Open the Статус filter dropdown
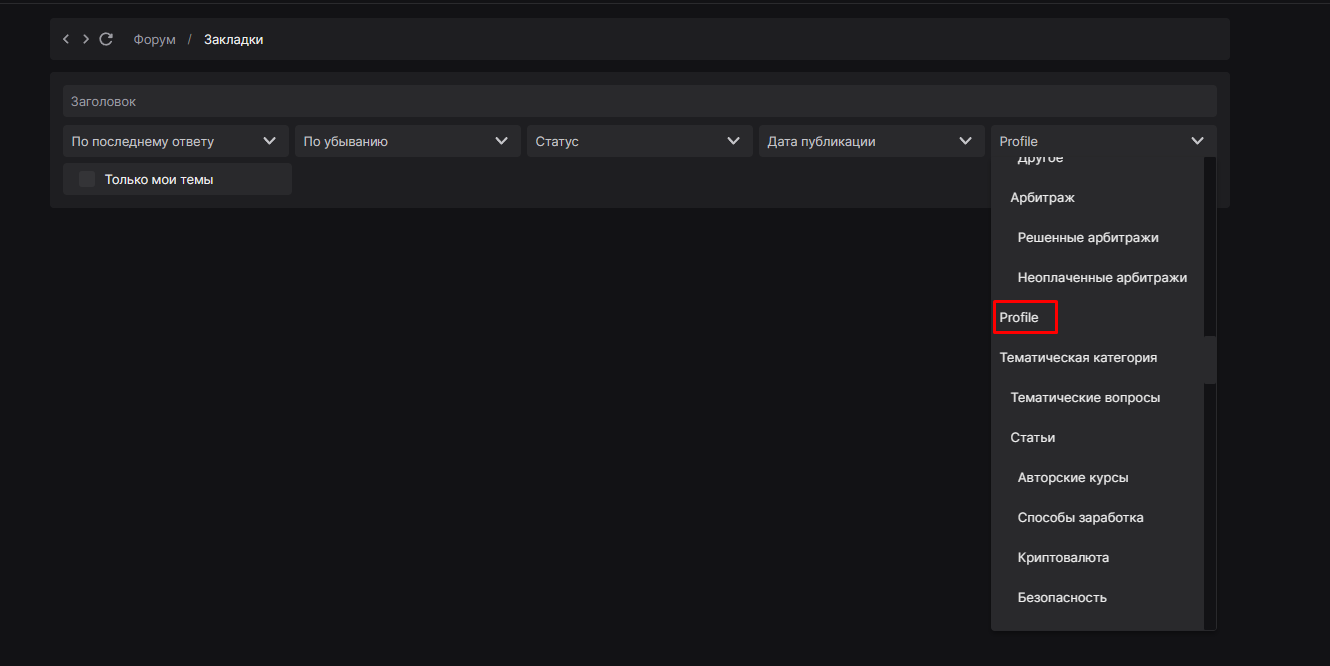Screen dimensions: 1330x666 639,141
